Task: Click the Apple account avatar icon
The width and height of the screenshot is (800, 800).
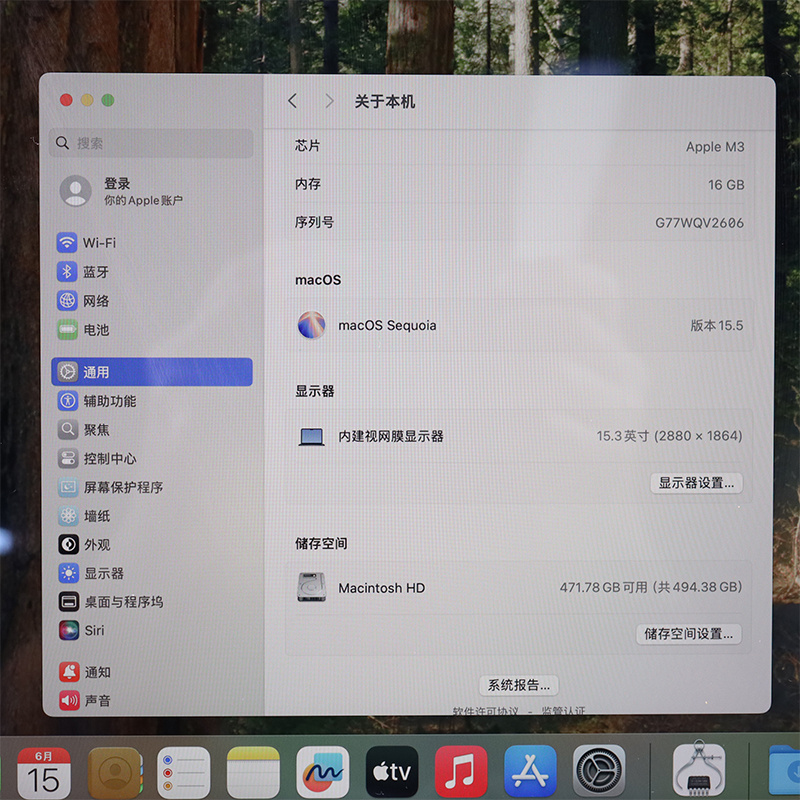Action: point(76,191)
